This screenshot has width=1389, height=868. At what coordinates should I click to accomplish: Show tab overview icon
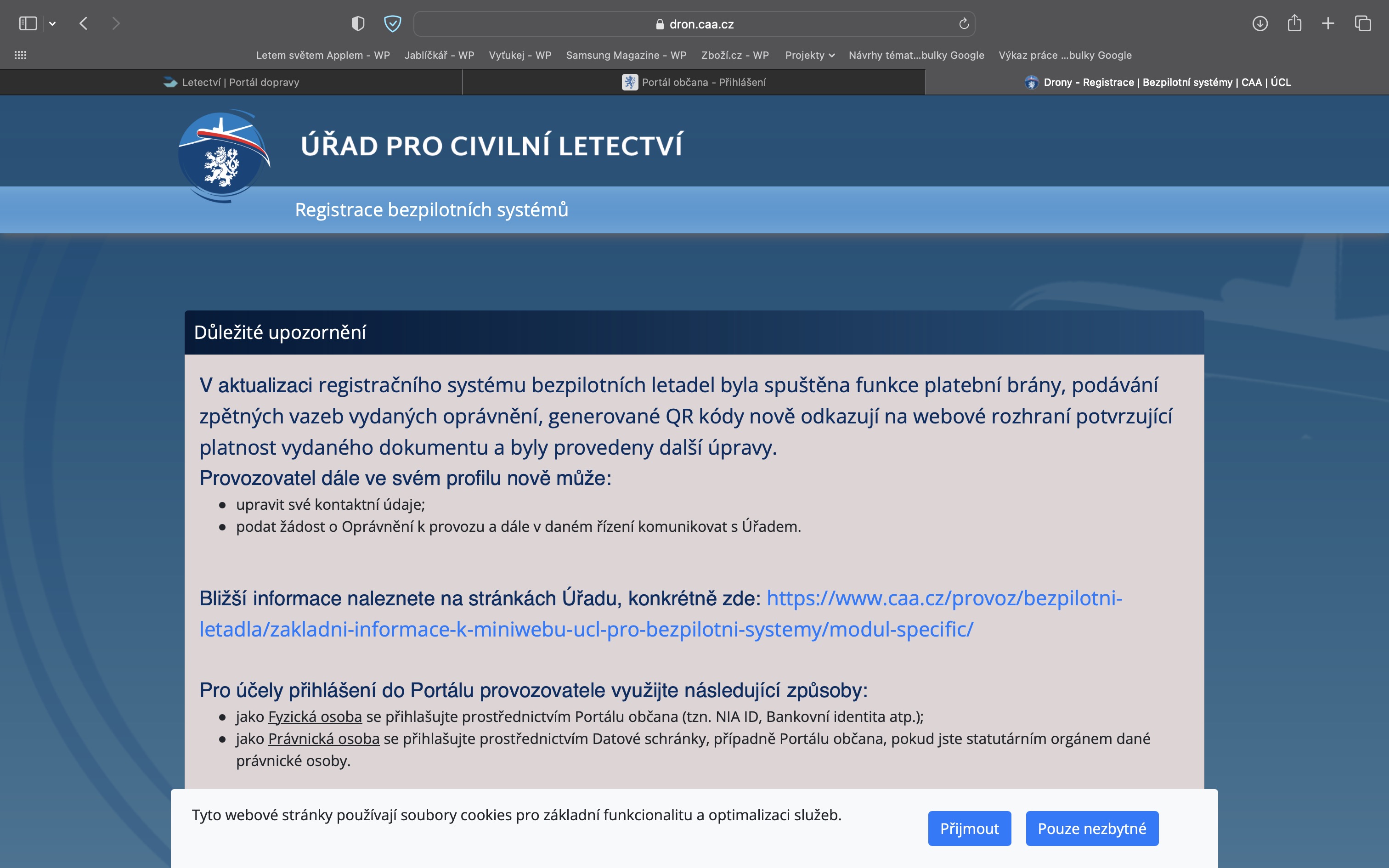pos(1363,23)
